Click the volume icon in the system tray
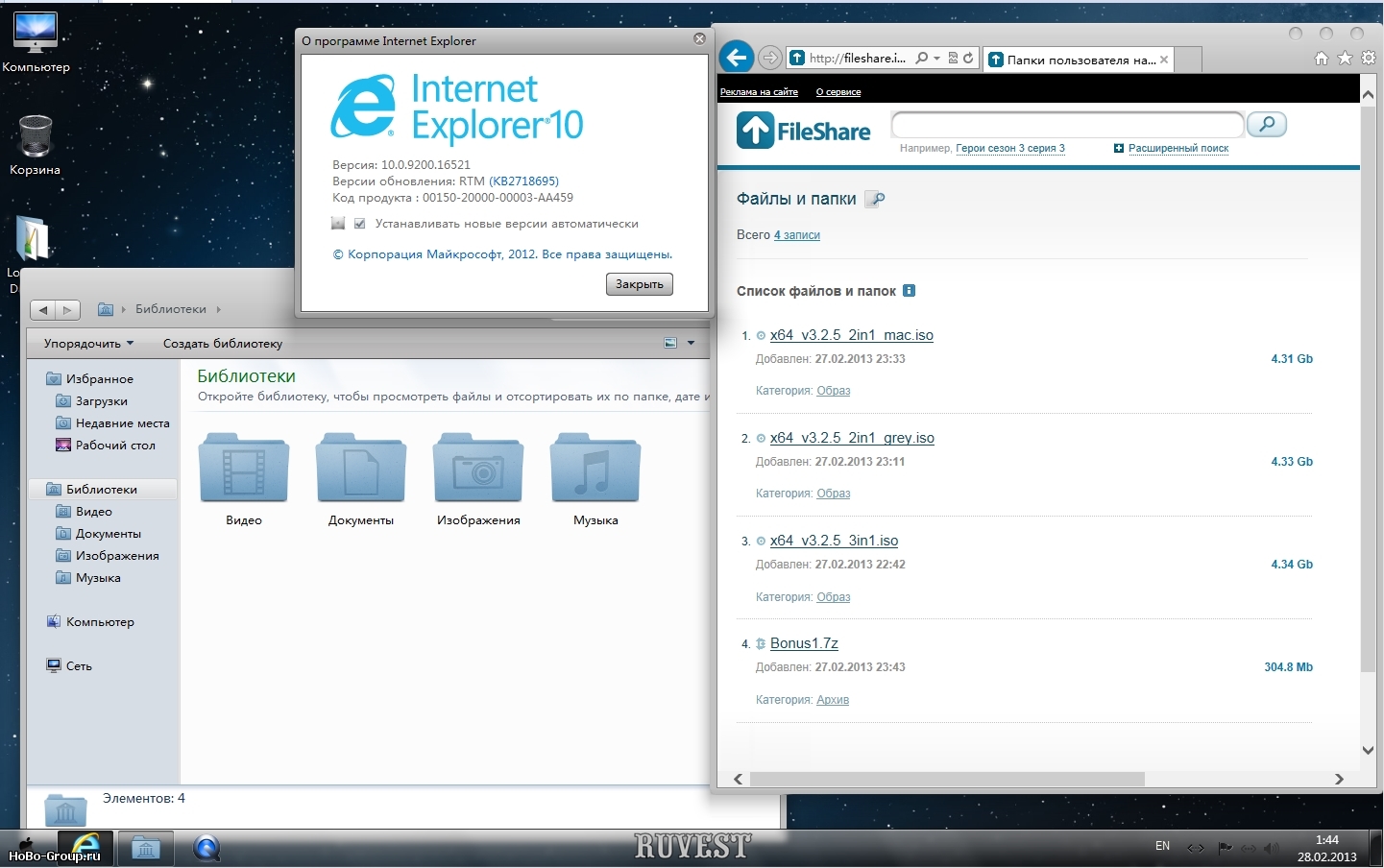 (x=1272, y=848)
